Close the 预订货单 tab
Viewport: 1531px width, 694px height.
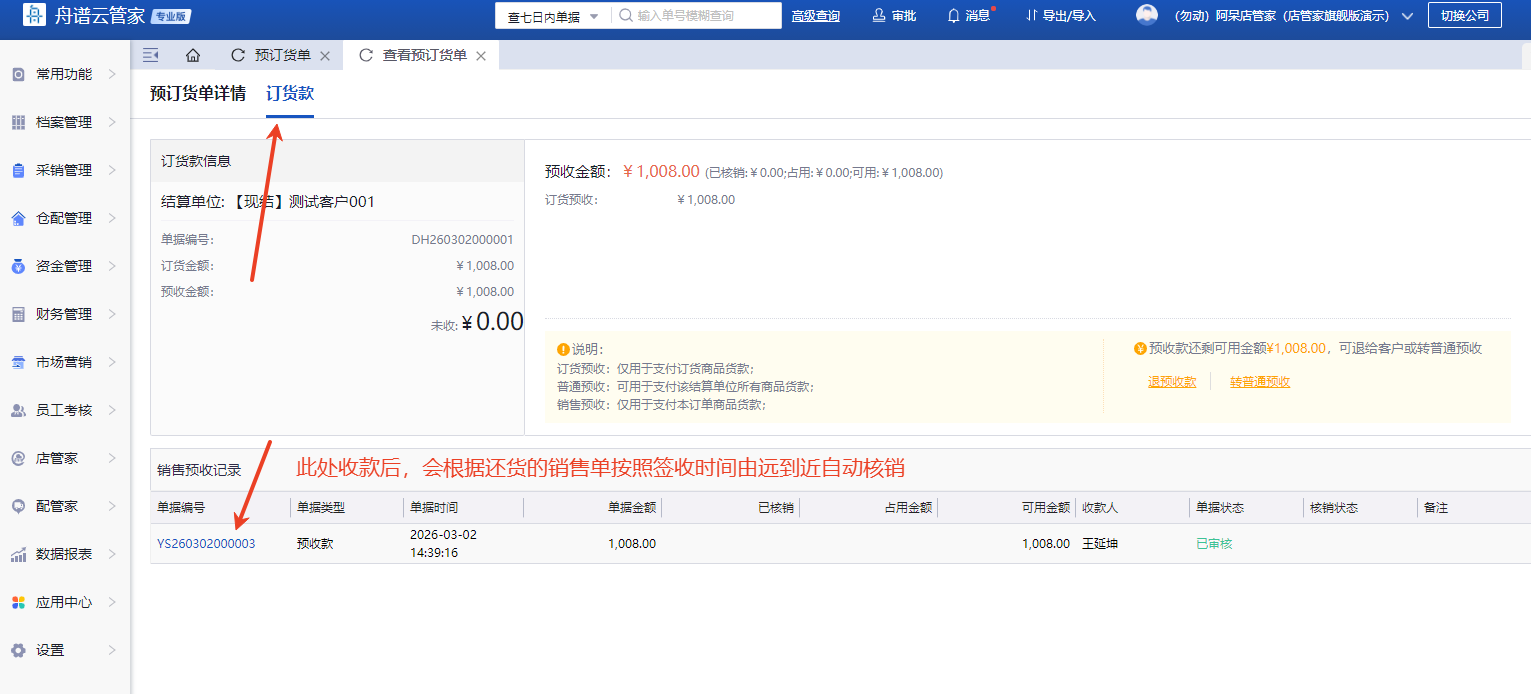click(x=325, y=56)
